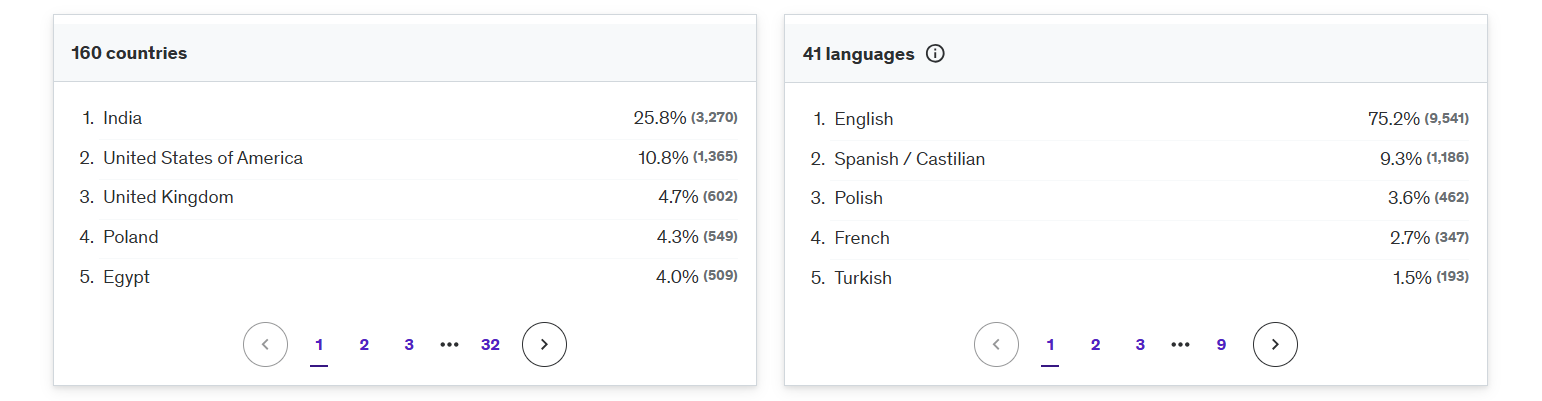Go to previous page of countries list
Screen dimensions: 1542x401
265,345
